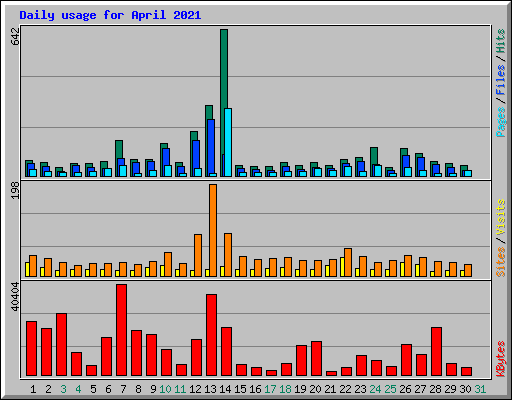Screen dimensions: 512x400
Task: Click day label 30 on the x-axis
Action: [465, 389]
